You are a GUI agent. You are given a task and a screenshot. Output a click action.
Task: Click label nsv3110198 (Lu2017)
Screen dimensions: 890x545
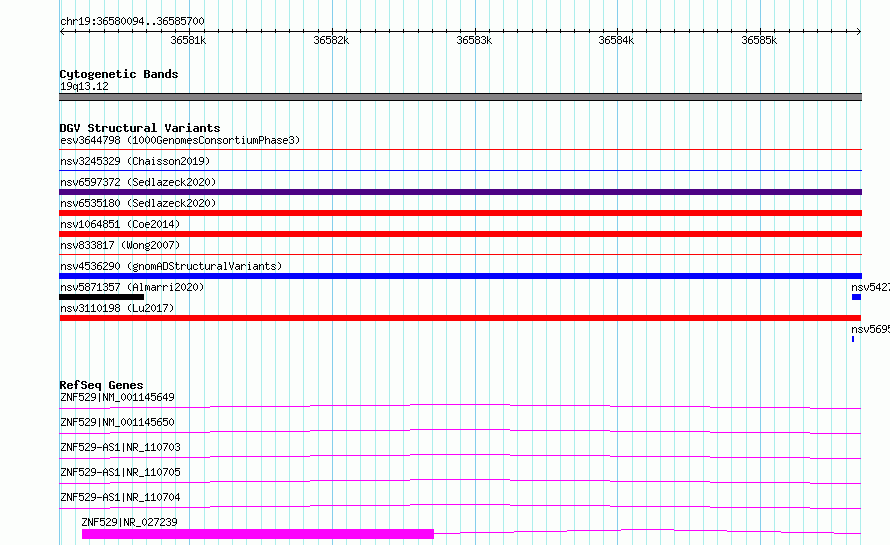[x=117, y=308]
